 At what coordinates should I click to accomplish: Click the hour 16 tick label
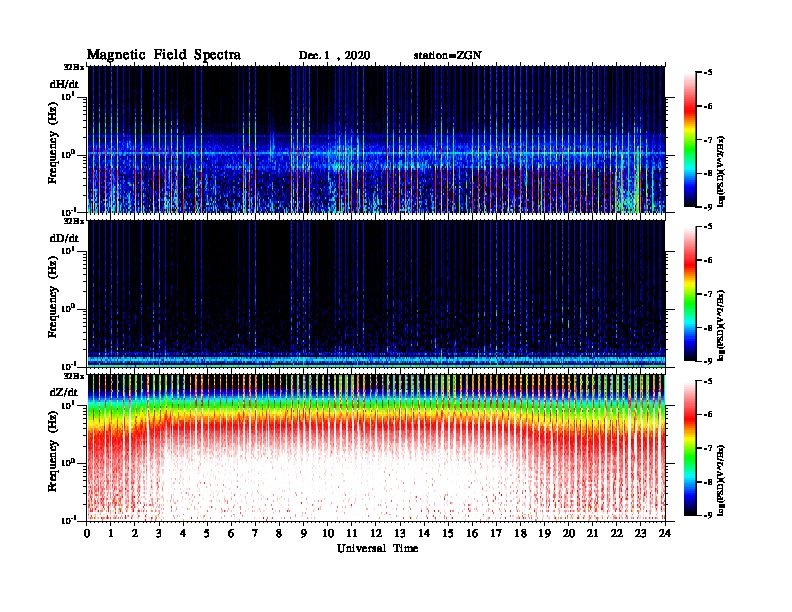coord(472,534)
